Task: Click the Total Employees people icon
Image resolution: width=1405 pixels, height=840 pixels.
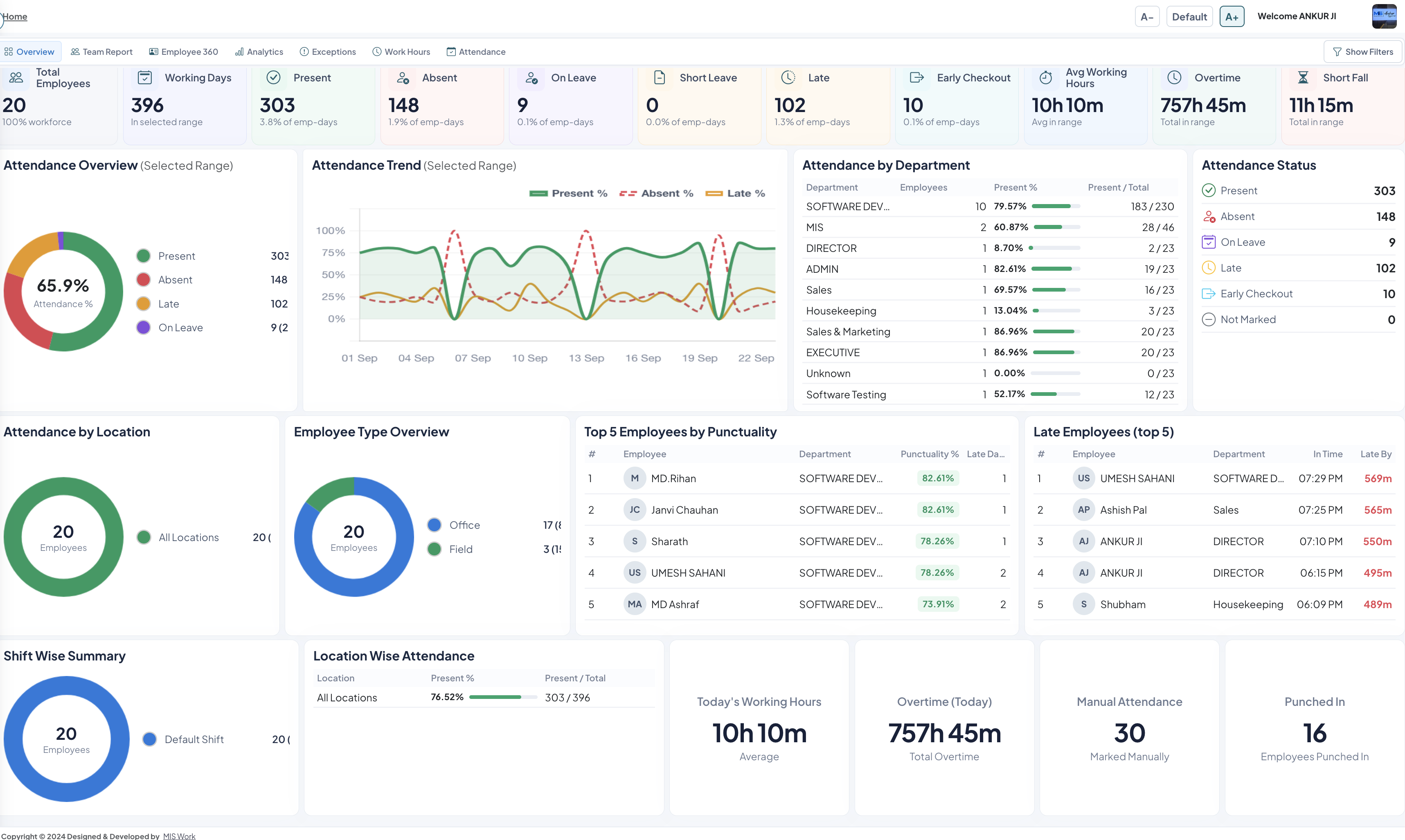Action: 16,78
